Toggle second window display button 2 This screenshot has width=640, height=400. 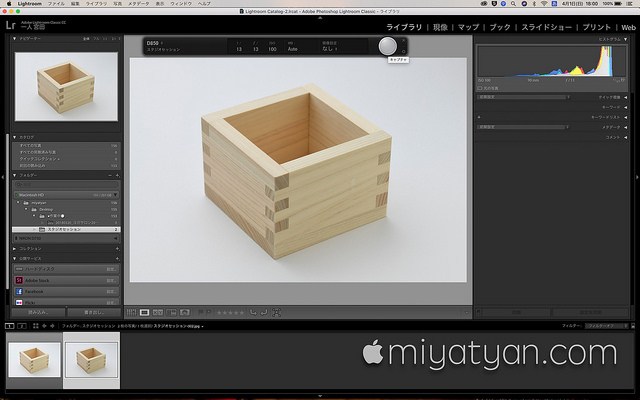pos(22,326)
